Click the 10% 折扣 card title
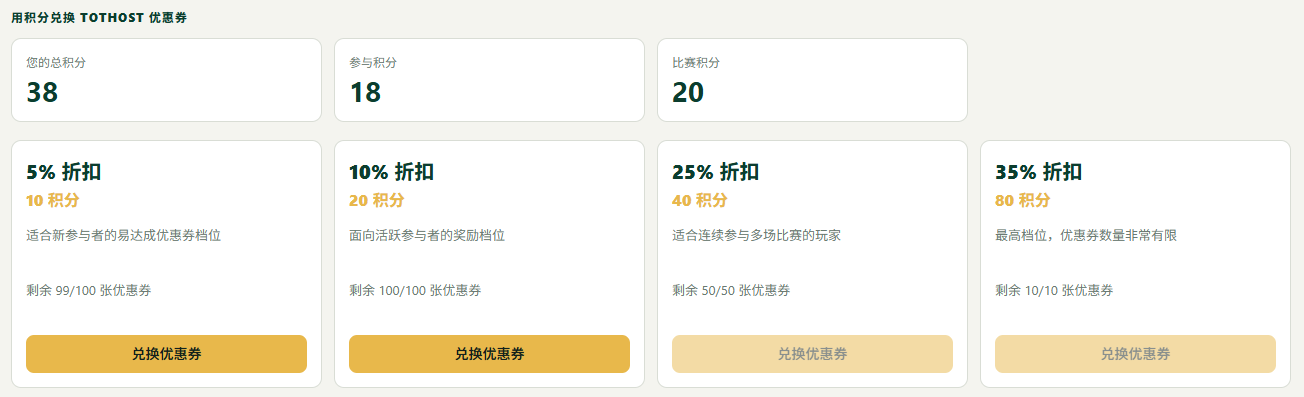The width and height of the screenshot is (1304, 397). pyautogui.click(x=391, y=172)
